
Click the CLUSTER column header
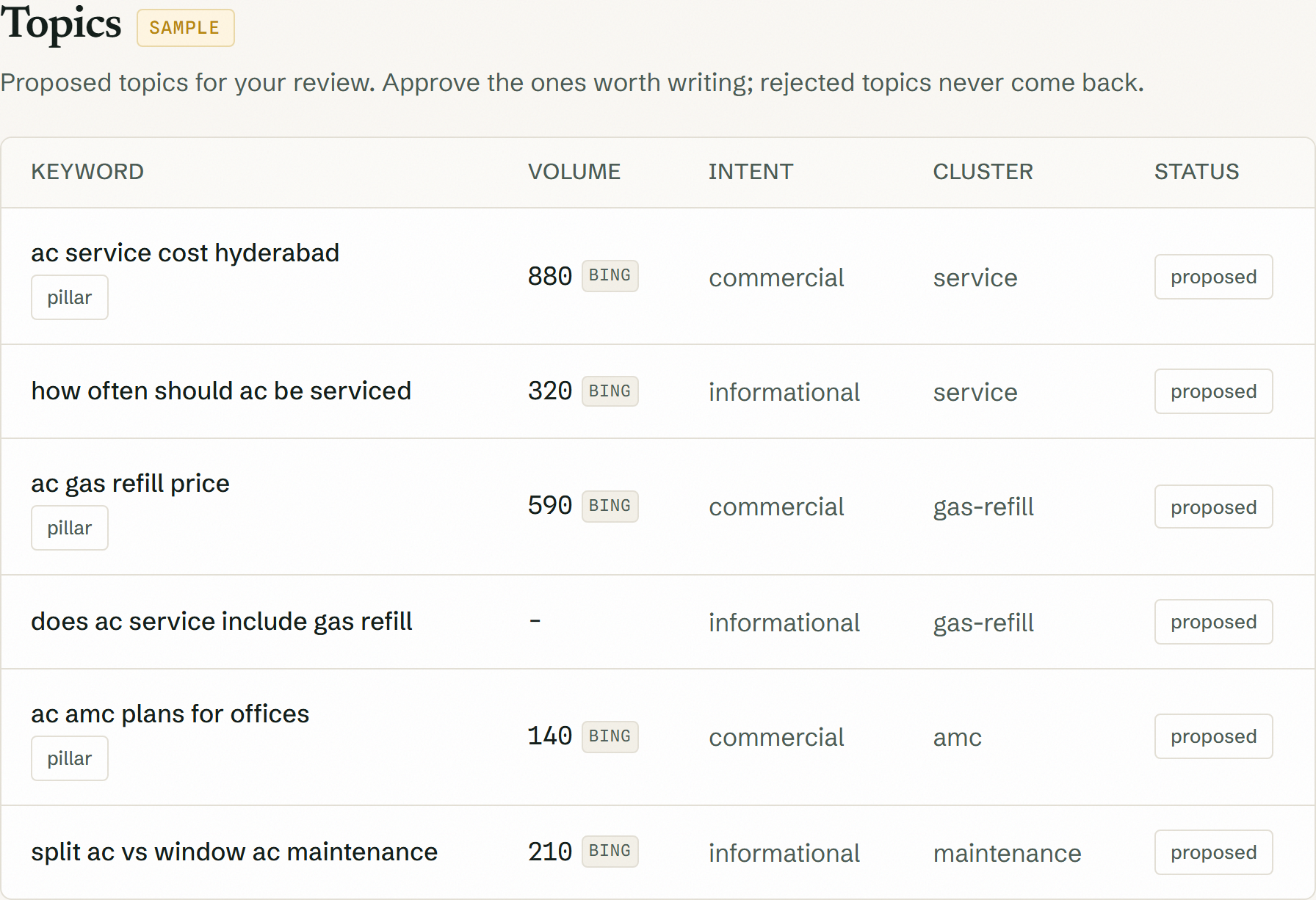[983, 172]
